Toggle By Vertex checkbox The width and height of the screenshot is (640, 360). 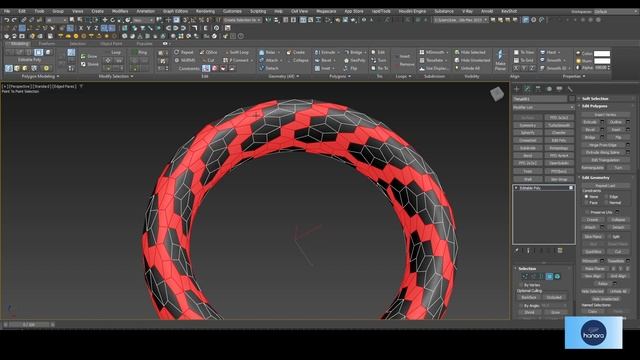tap(521, 285)
